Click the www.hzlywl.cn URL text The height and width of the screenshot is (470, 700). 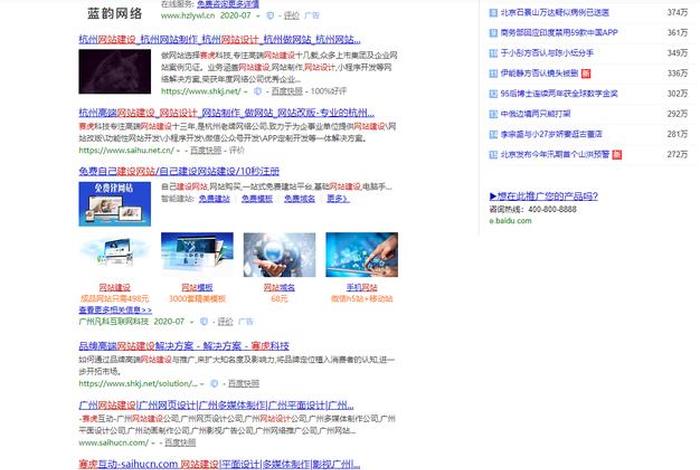[188, 16]
